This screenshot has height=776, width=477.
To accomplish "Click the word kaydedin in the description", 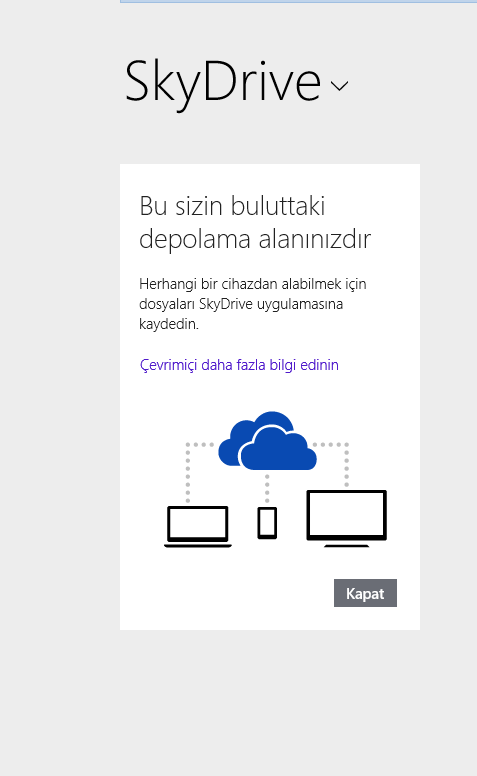I will tap(169, 324).
